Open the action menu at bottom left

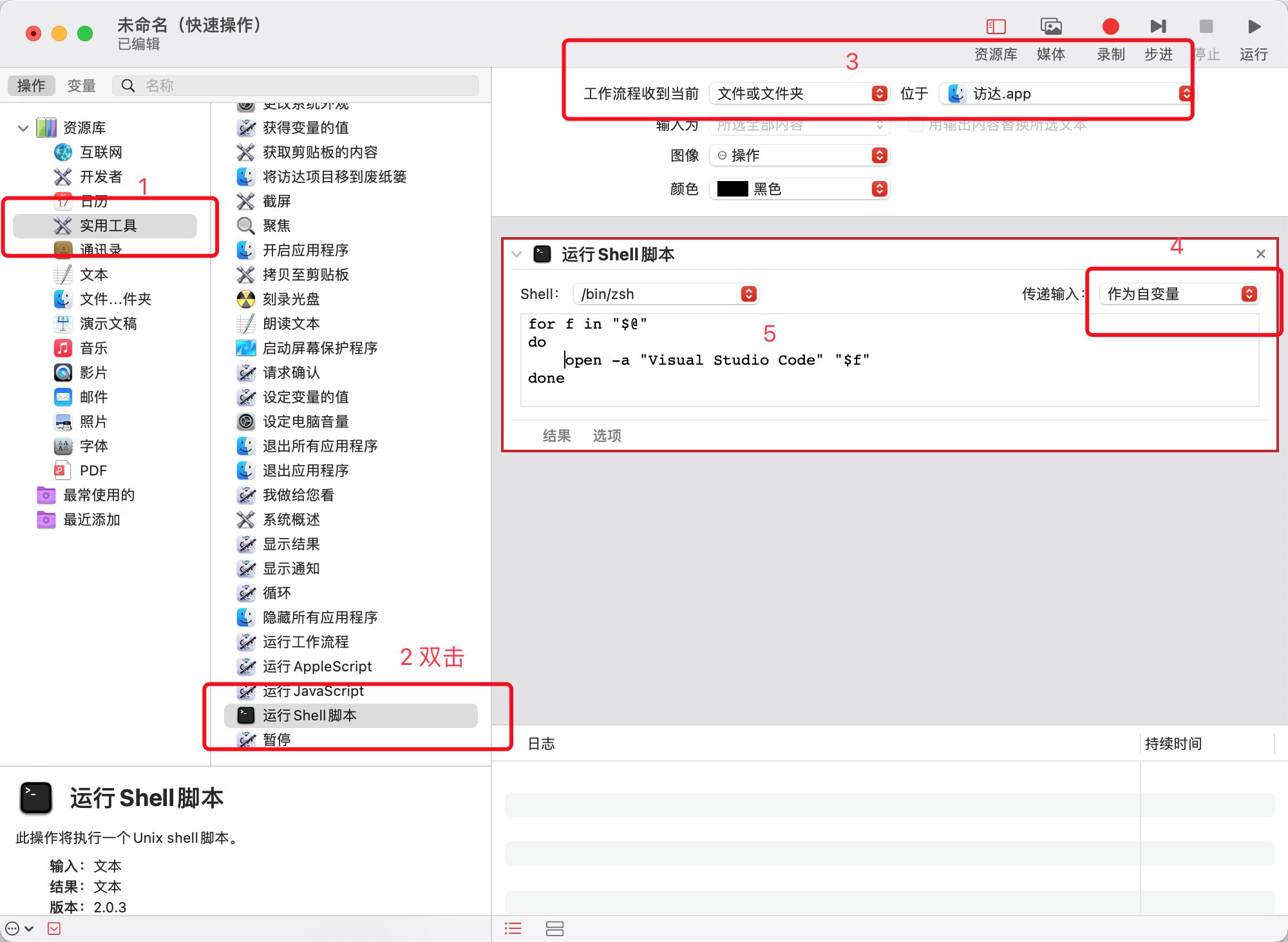pos(19,928)
